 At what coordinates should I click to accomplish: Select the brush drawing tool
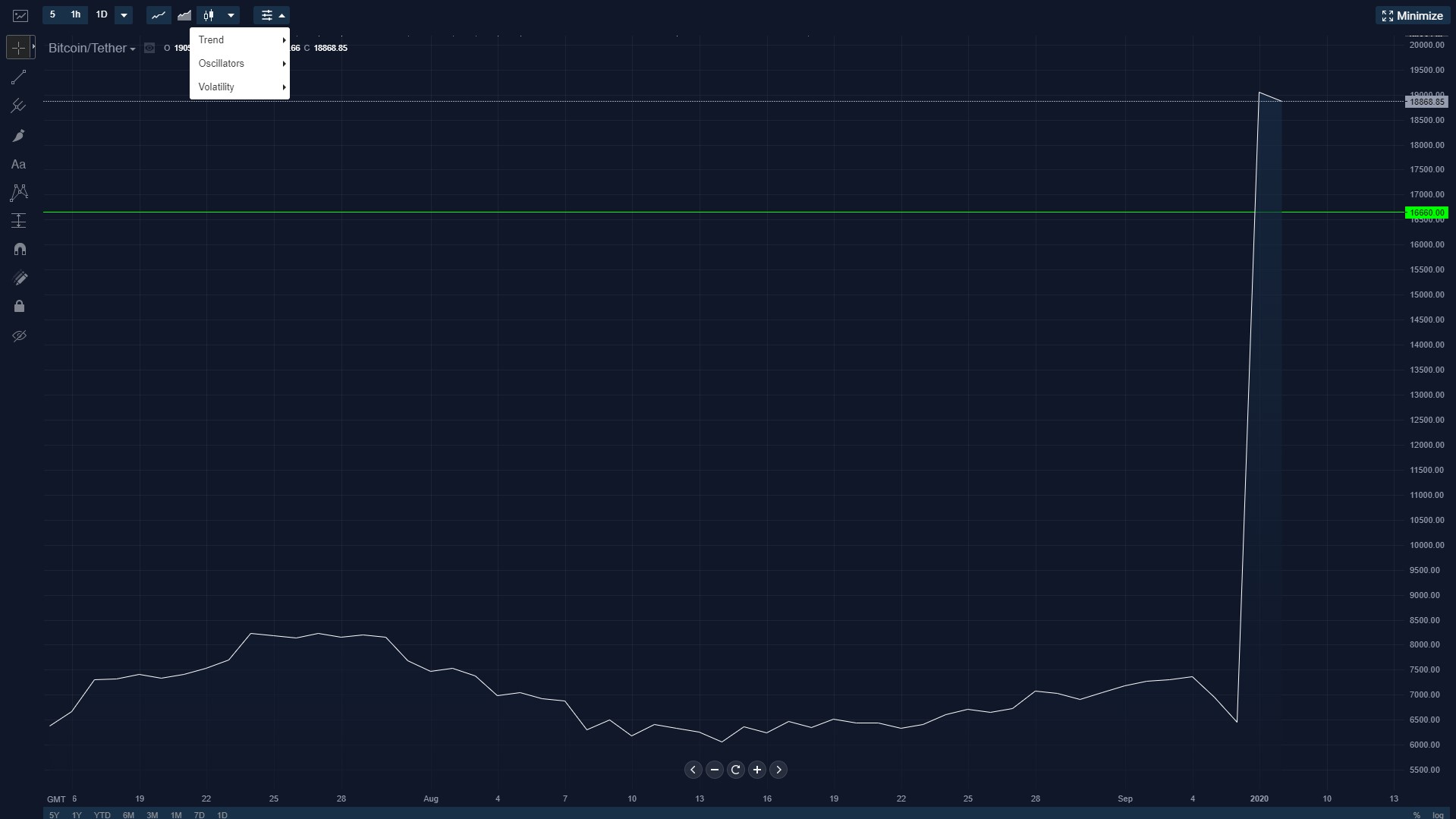(x=19, y=136)
